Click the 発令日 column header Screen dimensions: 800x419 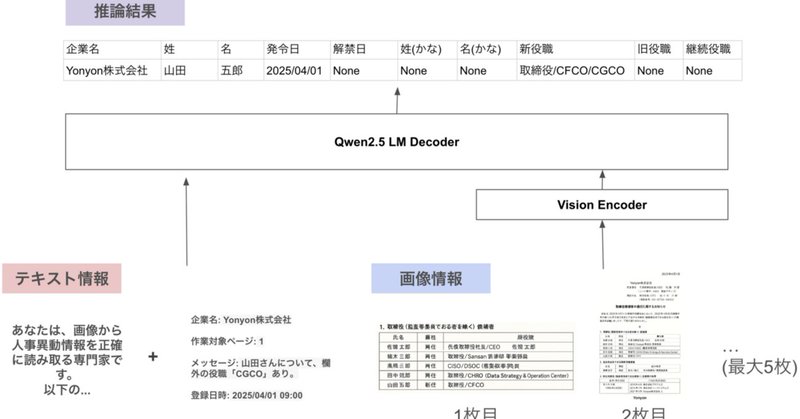pyautogui.click(x=297, y=50)
